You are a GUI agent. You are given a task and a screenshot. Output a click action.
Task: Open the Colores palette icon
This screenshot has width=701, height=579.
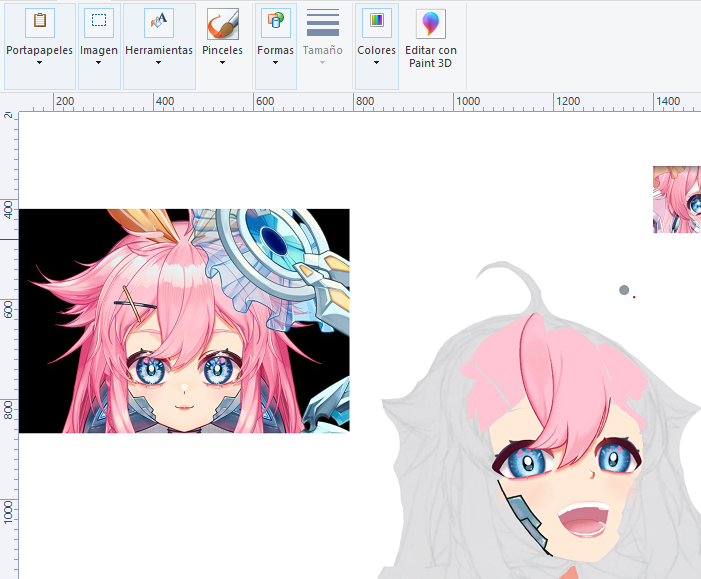(377, 23)
